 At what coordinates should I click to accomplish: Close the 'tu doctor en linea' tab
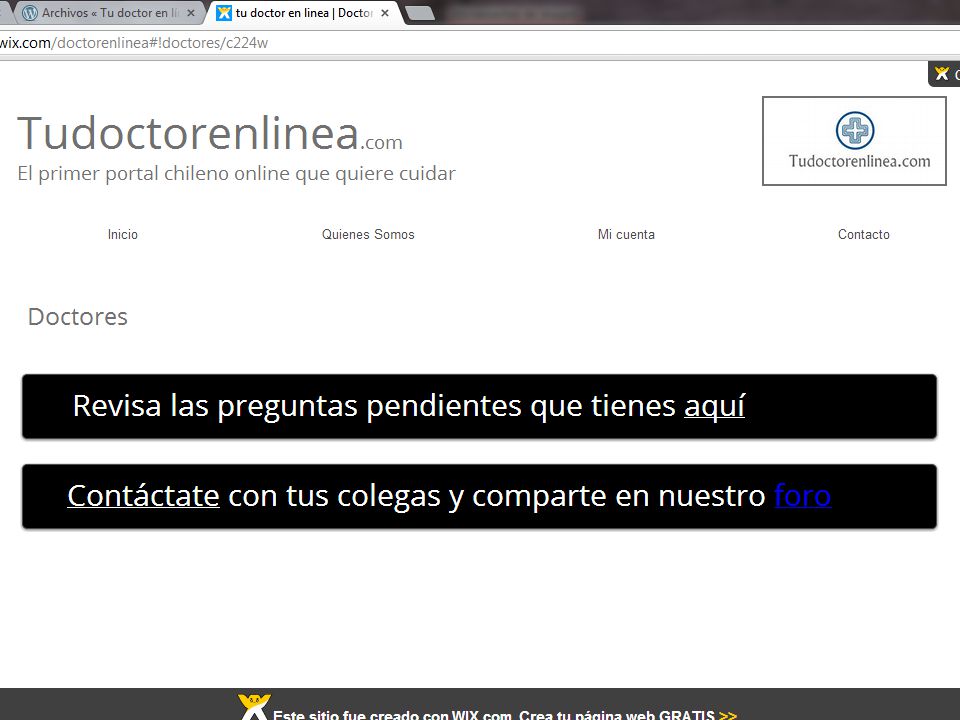(384, 13)
